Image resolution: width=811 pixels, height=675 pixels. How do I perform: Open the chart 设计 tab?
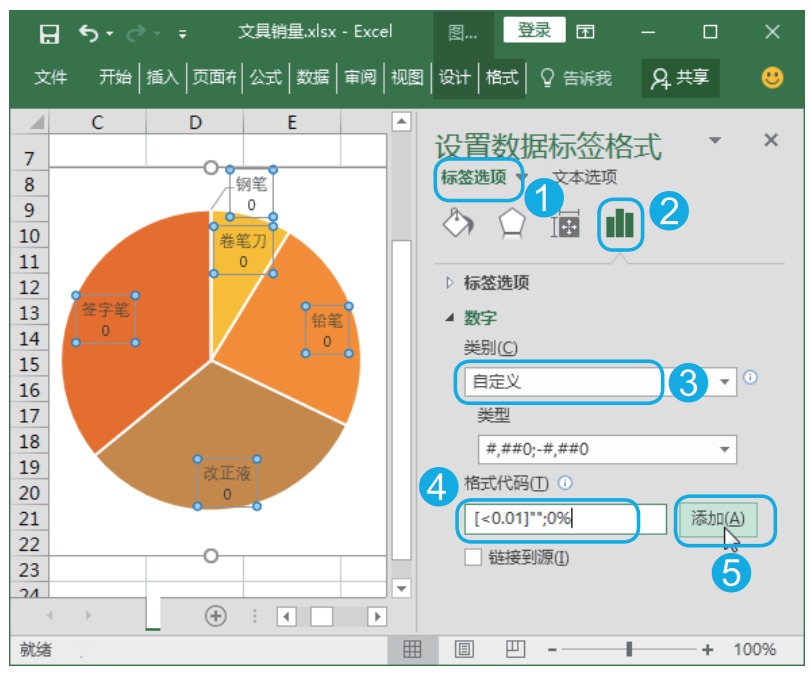tap(455, 78)
